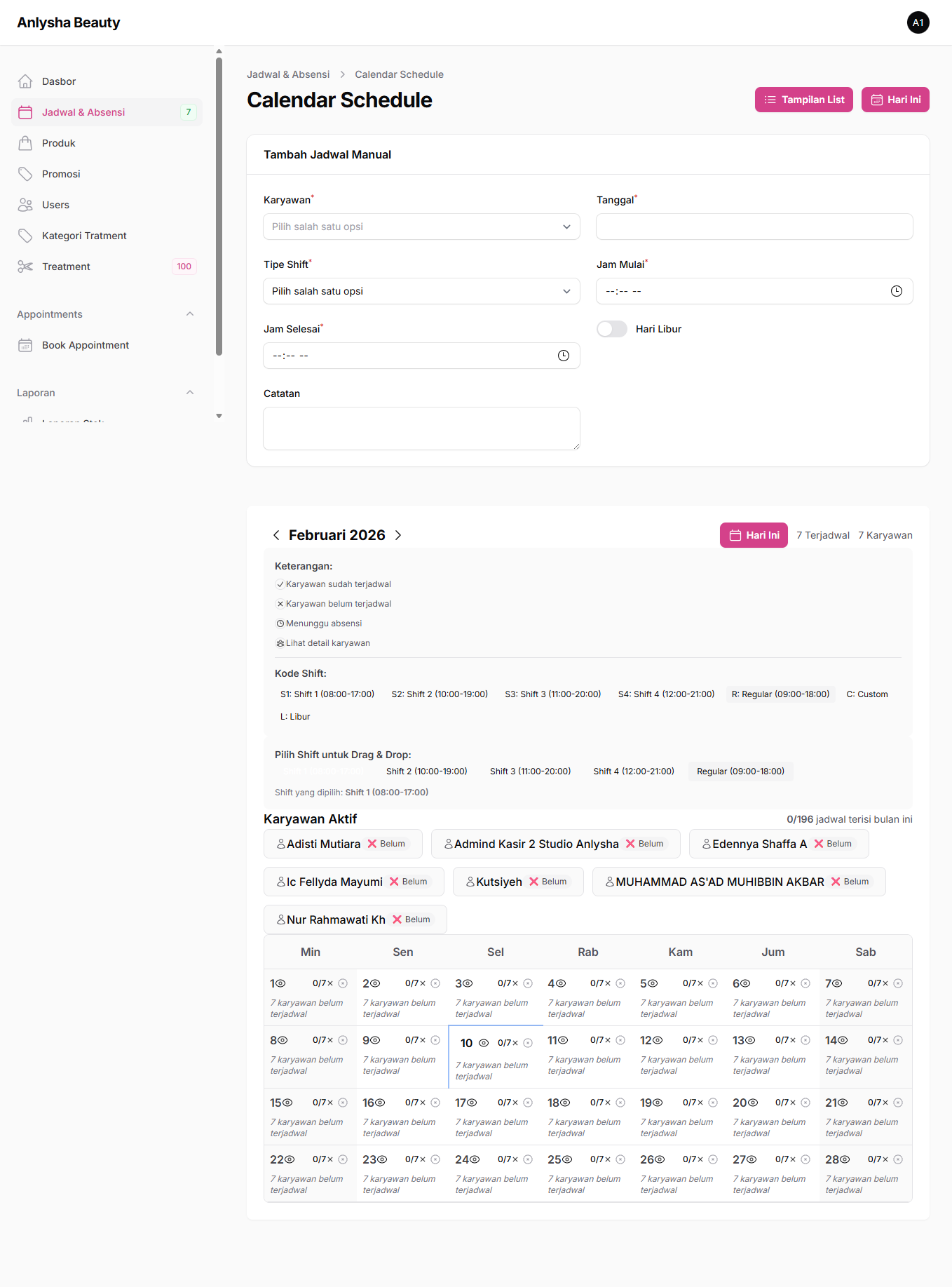Open the Tipe Shift dropdown

coord(421,291)
